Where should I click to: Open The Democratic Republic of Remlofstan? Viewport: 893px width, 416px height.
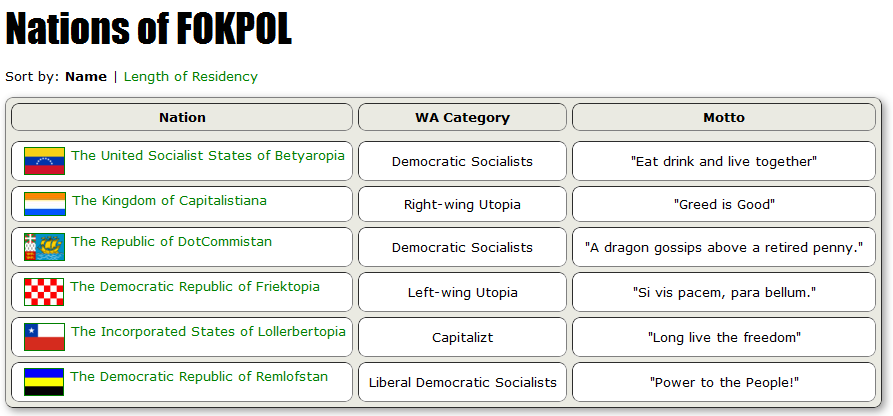199,377
